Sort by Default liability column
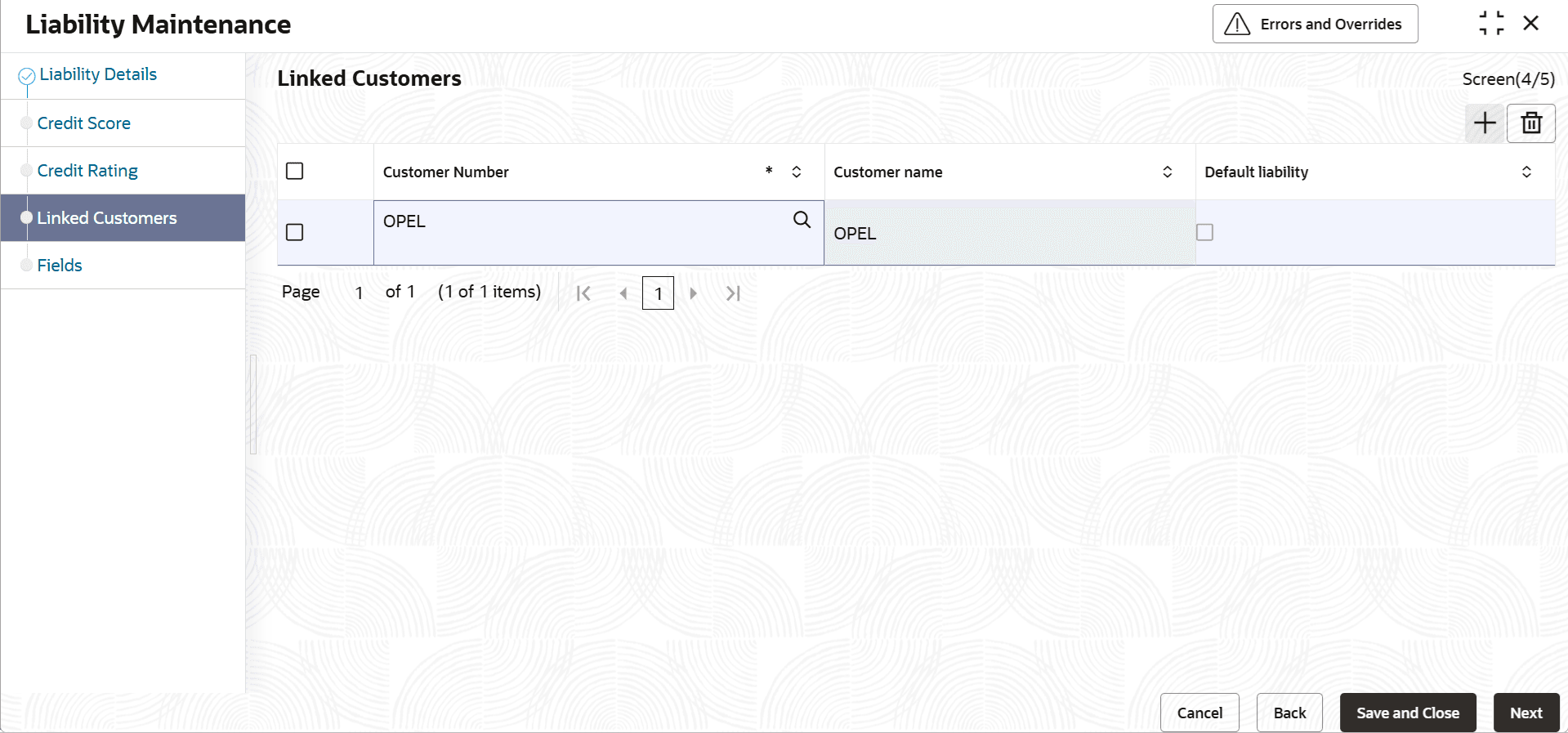This screenshot has width=1568, height=733. pos(1526,172)
